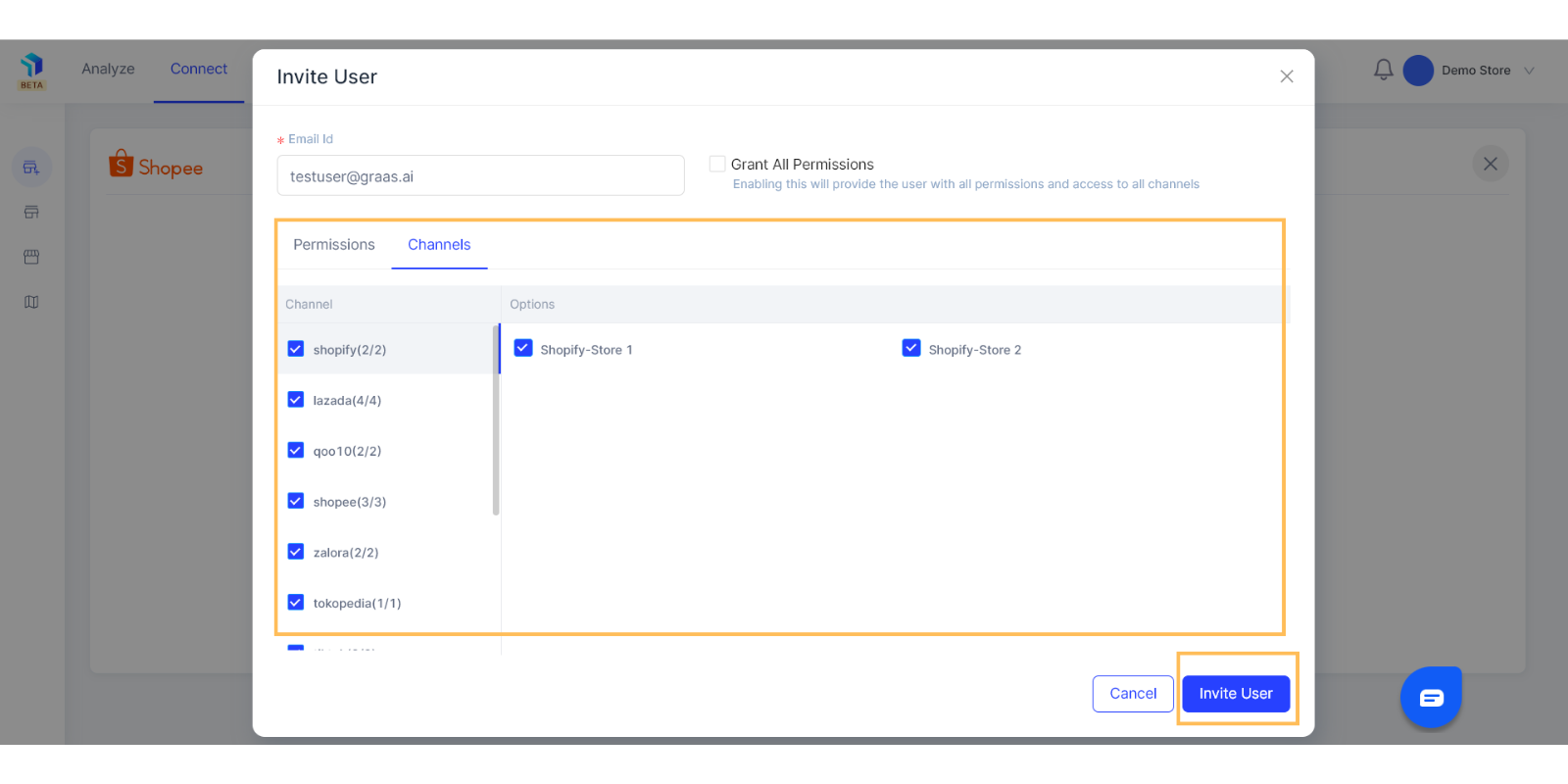Click the Email Id input field

tap(480, 176)
